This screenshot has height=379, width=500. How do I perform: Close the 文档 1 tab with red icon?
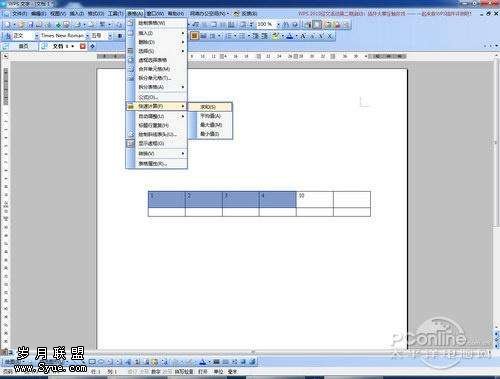click(x=83, y=46)
